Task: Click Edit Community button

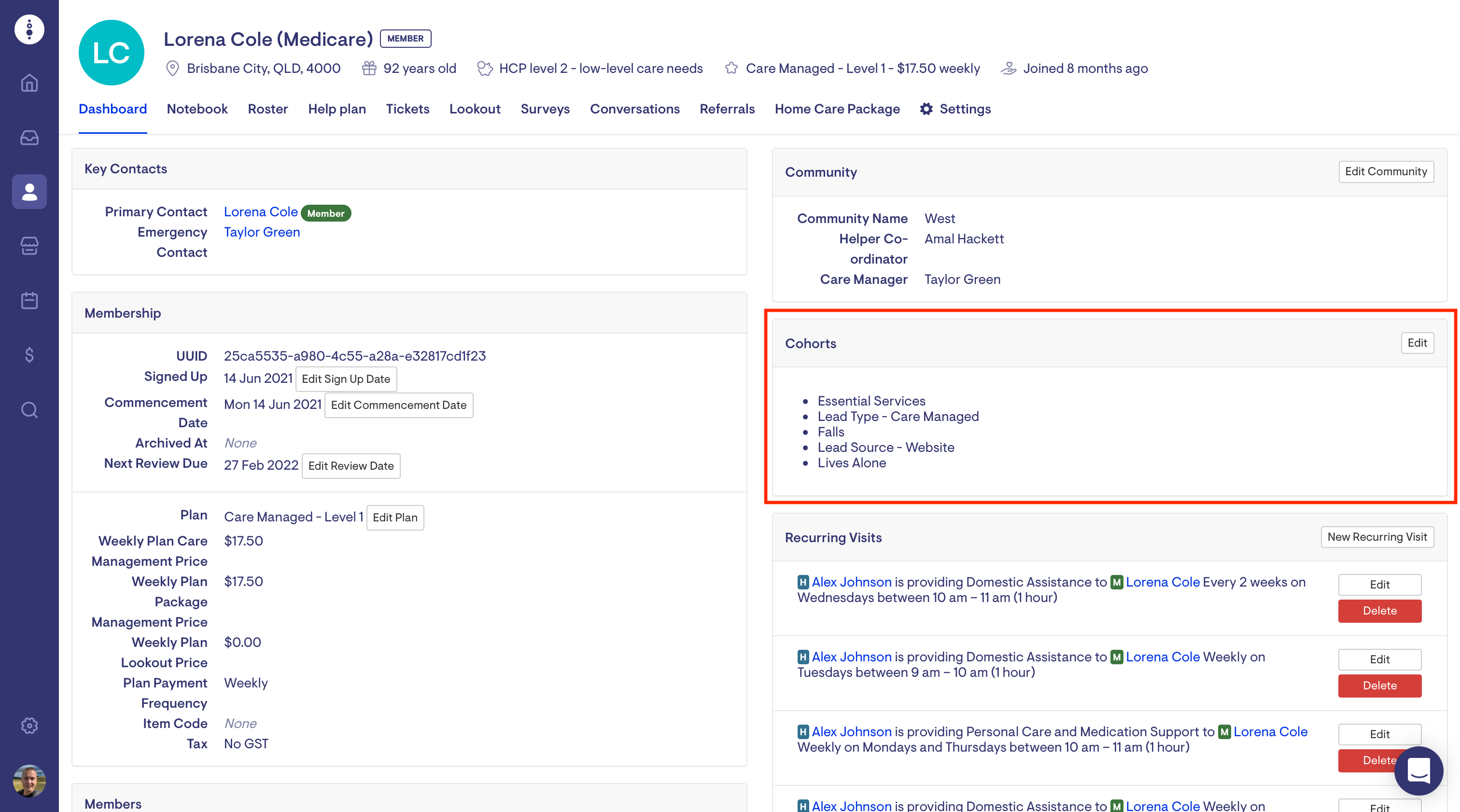Action: pyautogui.click(x=1385, y=172)
